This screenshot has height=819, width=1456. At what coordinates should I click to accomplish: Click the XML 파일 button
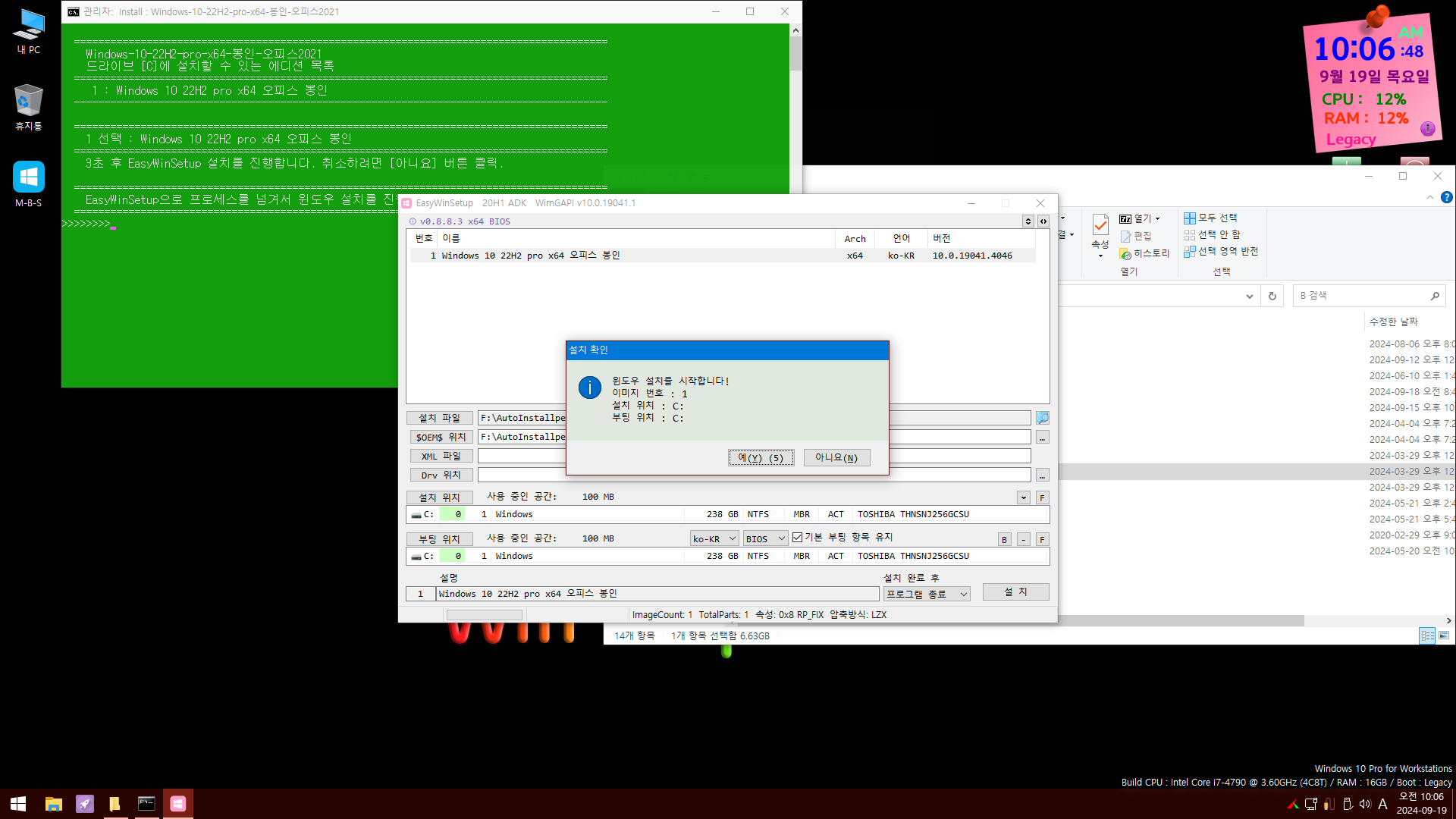tap(441, 456)
